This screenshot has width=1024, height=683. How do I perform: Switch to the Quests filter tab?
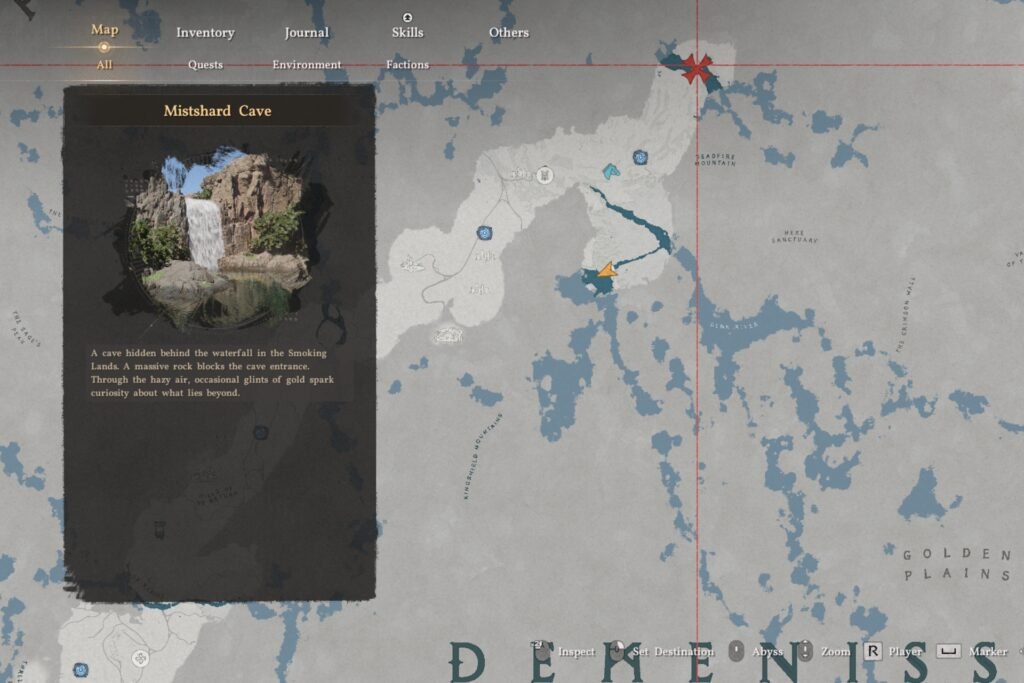tap(206, 63)
